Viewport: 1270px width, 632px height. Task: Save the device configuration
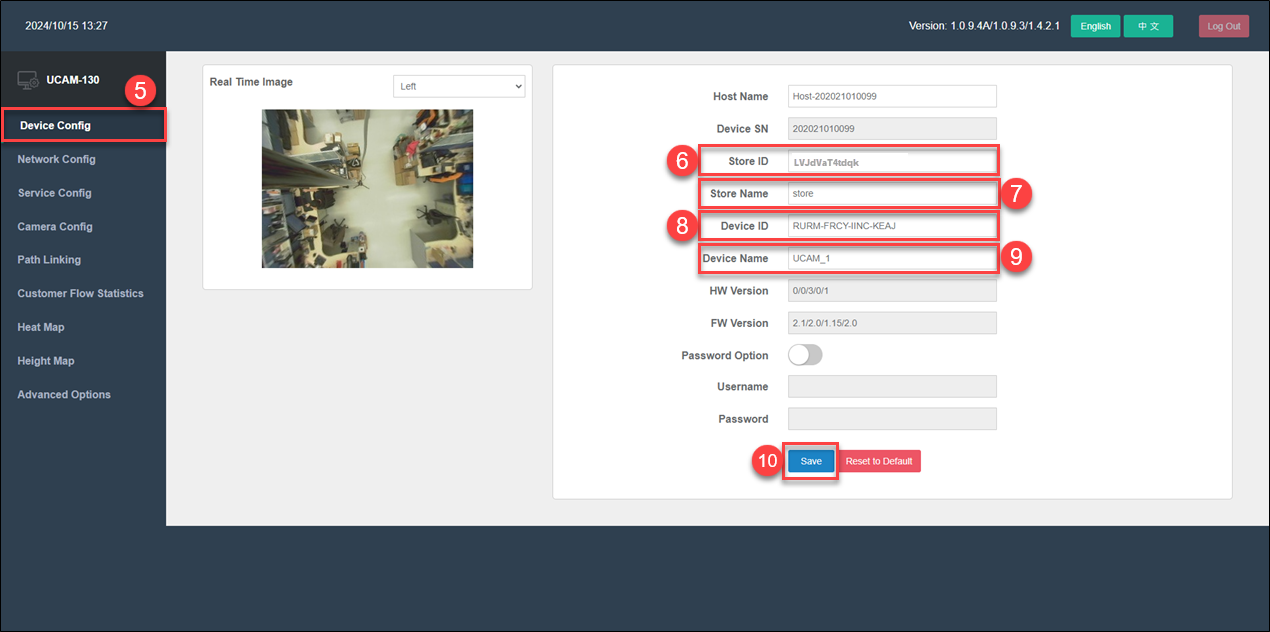click(x=810, y=461)
